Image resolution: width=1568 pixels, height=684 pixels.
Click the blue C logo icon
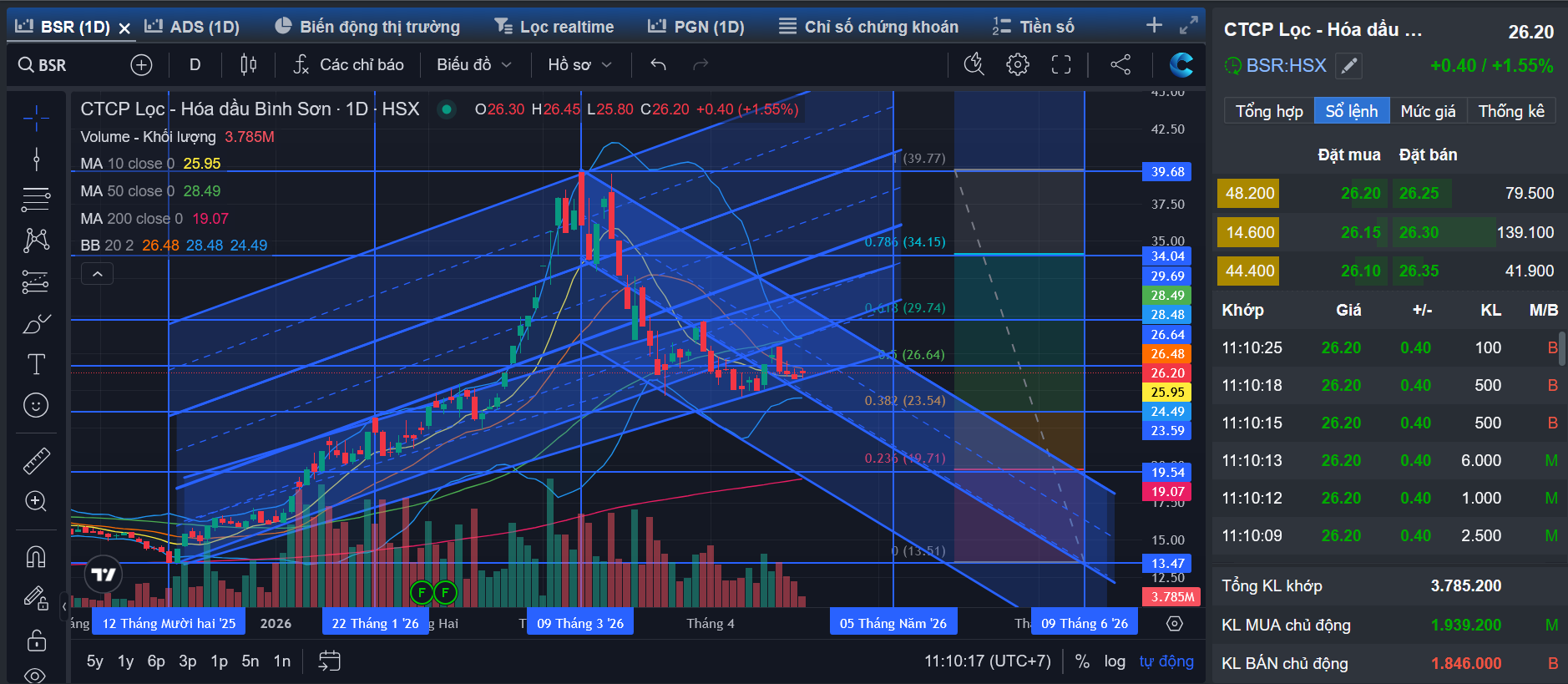pos(1181,64)
